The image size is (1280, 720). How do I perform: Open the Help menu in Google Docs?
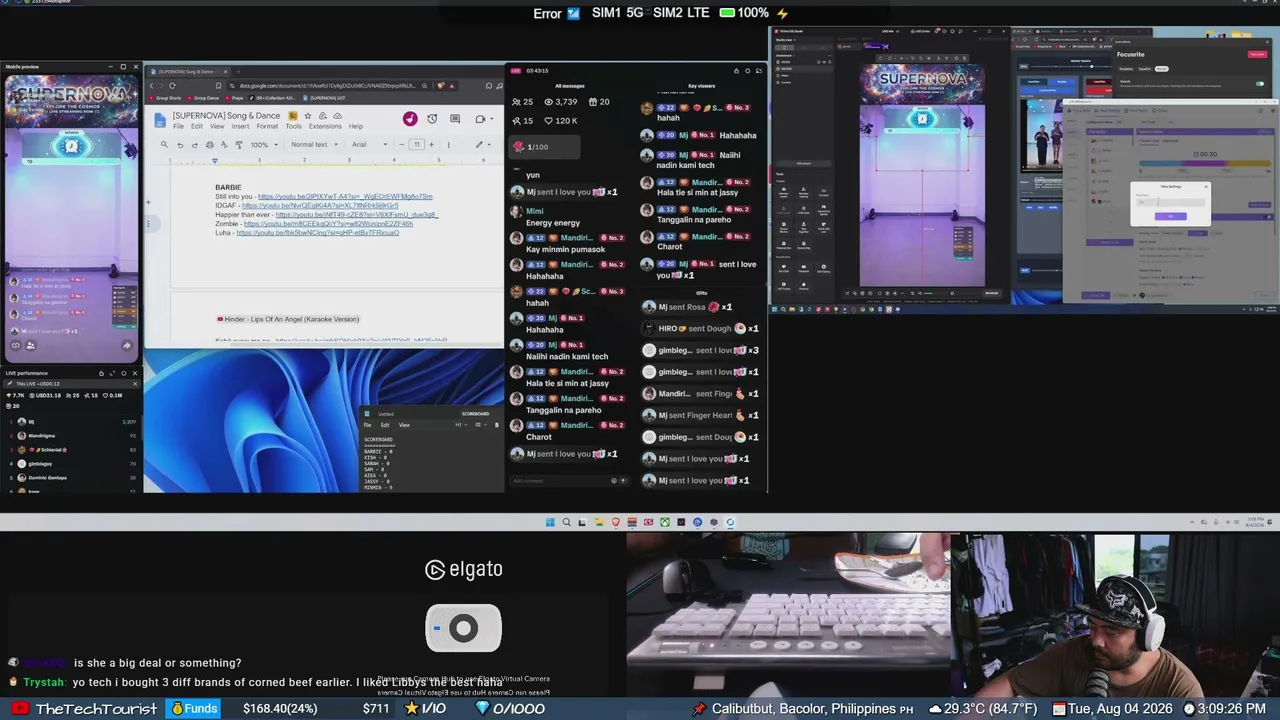point(355,126)
